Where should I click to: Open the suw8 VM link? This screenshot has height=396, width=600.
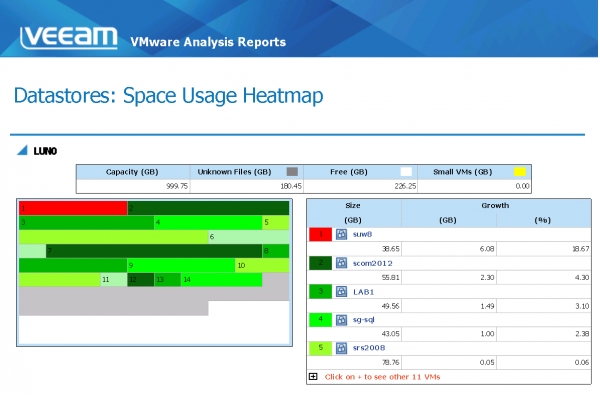[x=362, y=234]
